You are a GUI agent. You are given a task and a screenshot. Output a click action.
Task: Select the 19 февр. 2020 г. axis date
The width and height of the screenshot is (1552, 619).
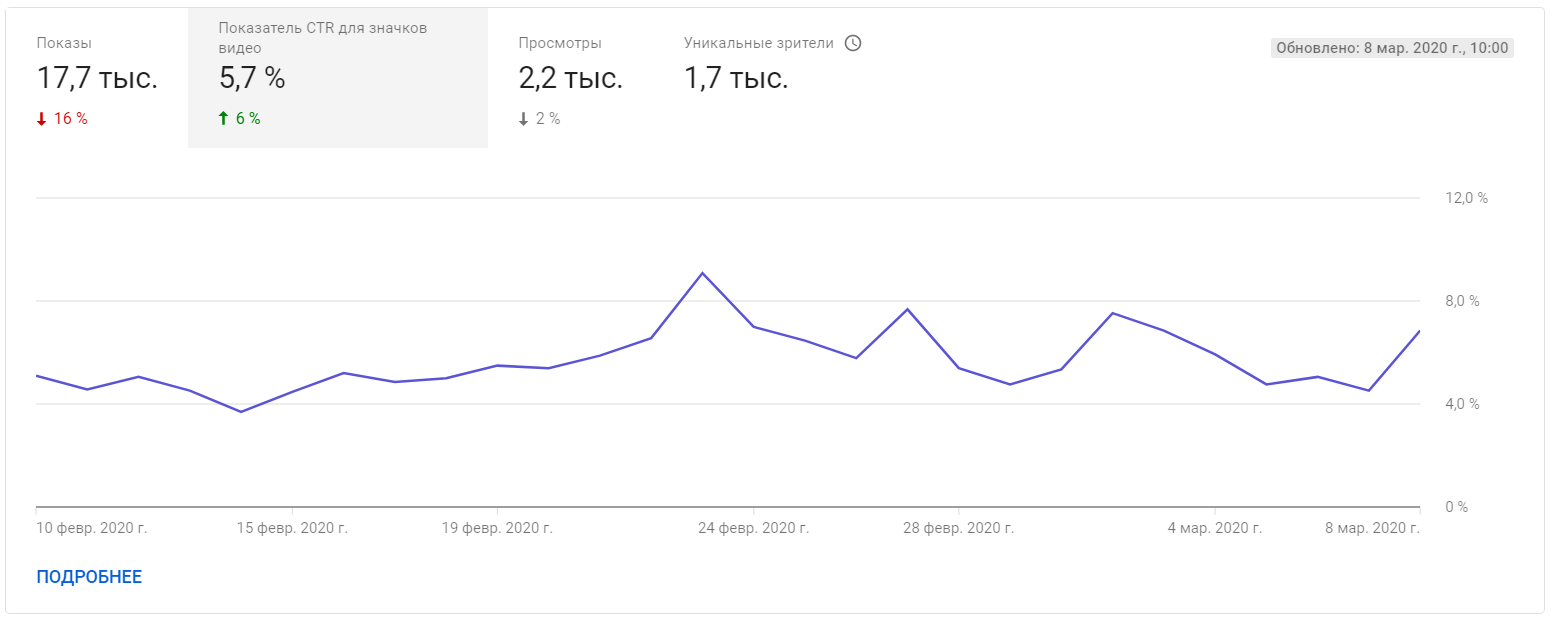pos(497,528)
